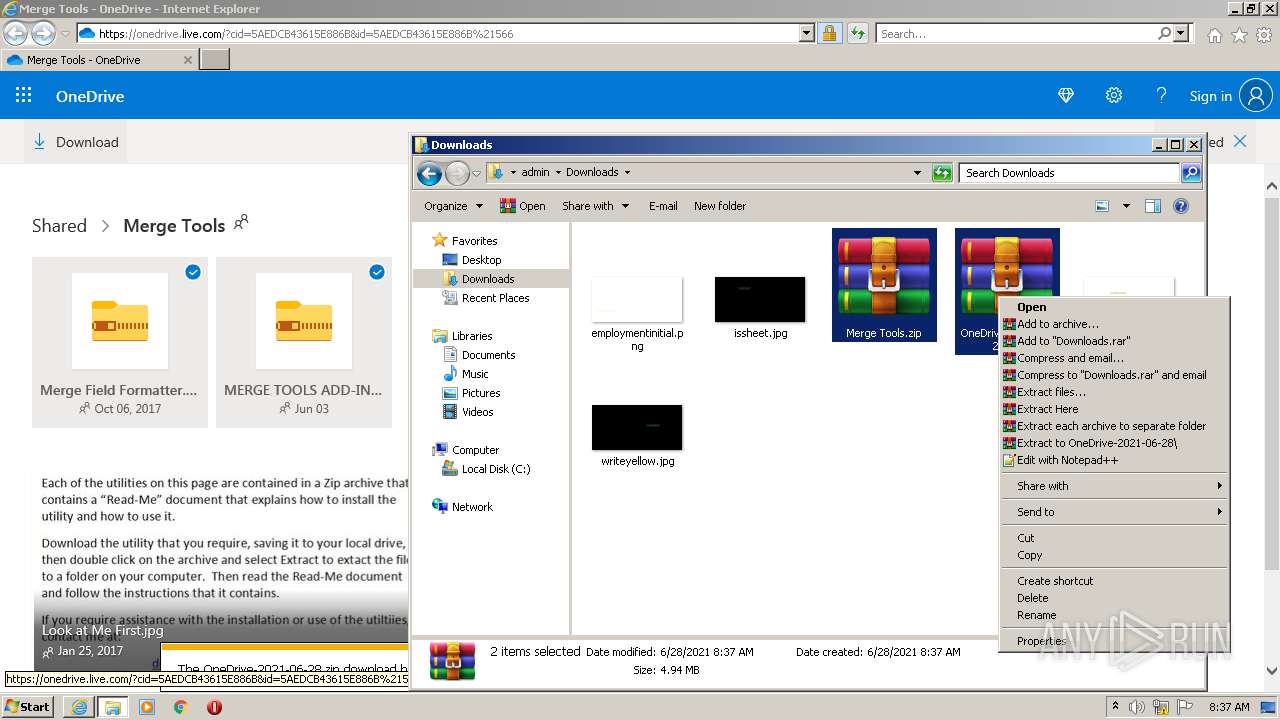Screen dimensions: 1280x720
Task: Toggle the preview pane icon
Action: (1153, 206)
